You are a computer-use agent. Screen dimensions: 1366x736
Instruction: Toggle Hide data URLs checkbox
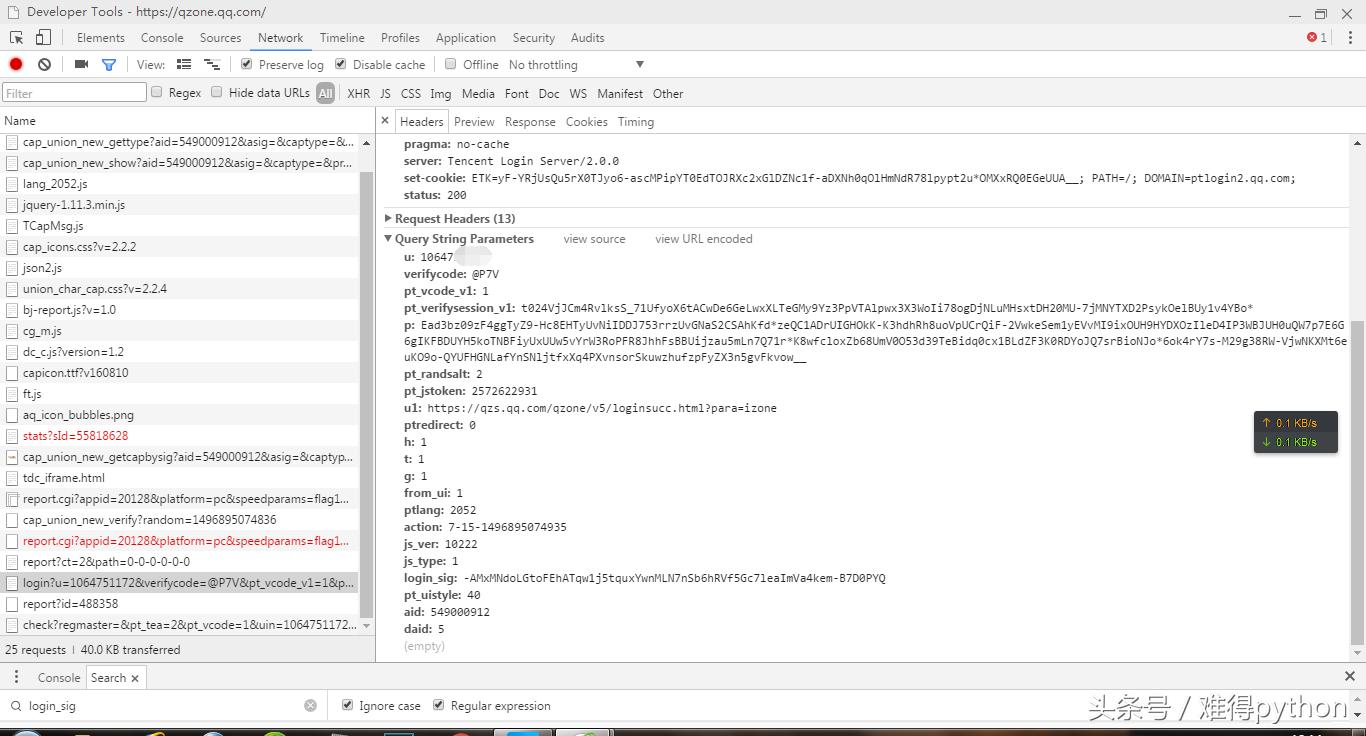216,92
